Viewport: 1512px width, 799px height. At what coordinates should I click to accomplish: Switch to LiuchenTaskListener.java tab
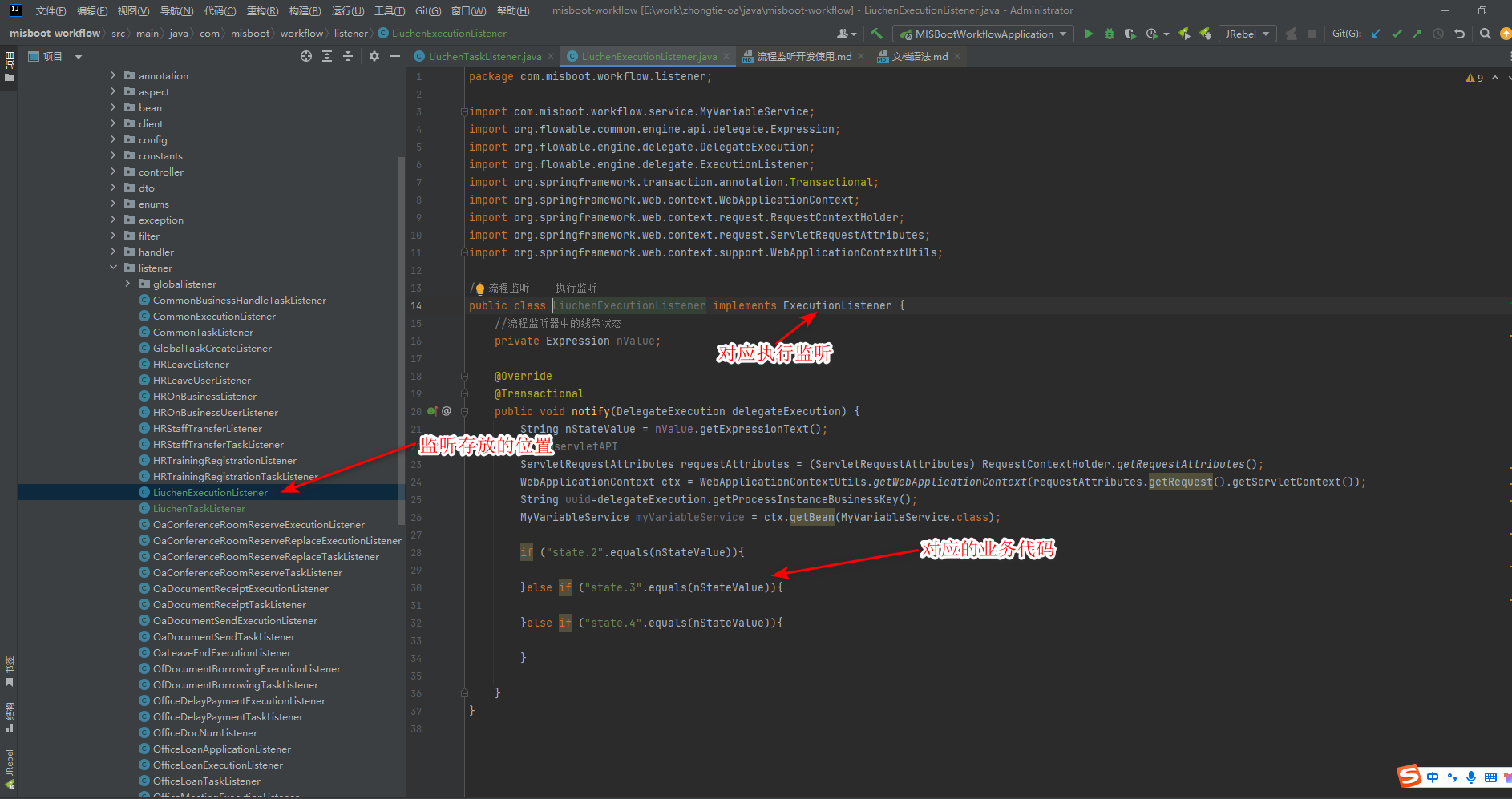pyautogui.click(x=484, y=56)
